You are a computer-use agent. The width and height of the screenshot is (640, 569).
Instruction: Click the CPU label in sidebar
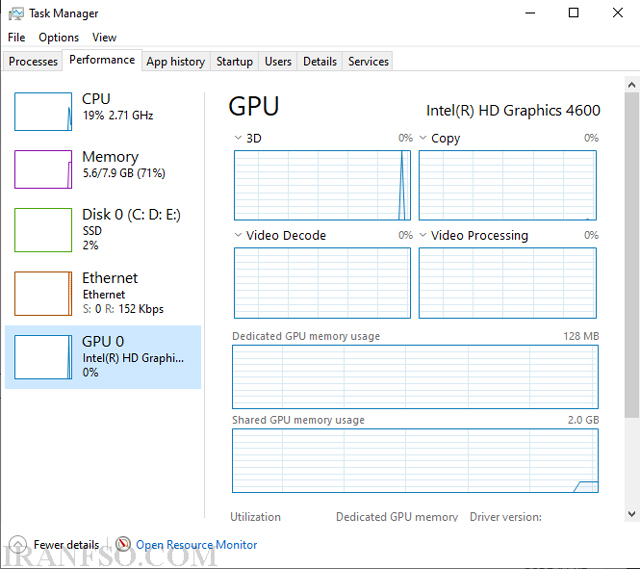tap(96, 99)
